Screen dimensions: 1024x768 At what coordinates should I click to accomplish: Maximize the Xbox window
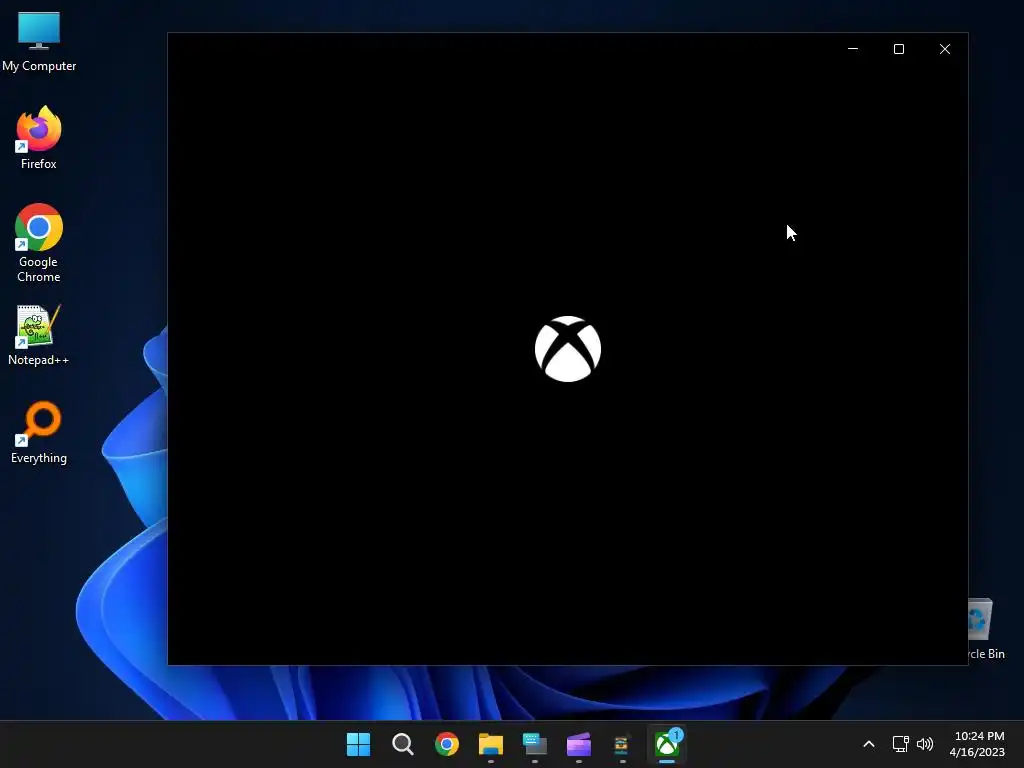[899, 49]
